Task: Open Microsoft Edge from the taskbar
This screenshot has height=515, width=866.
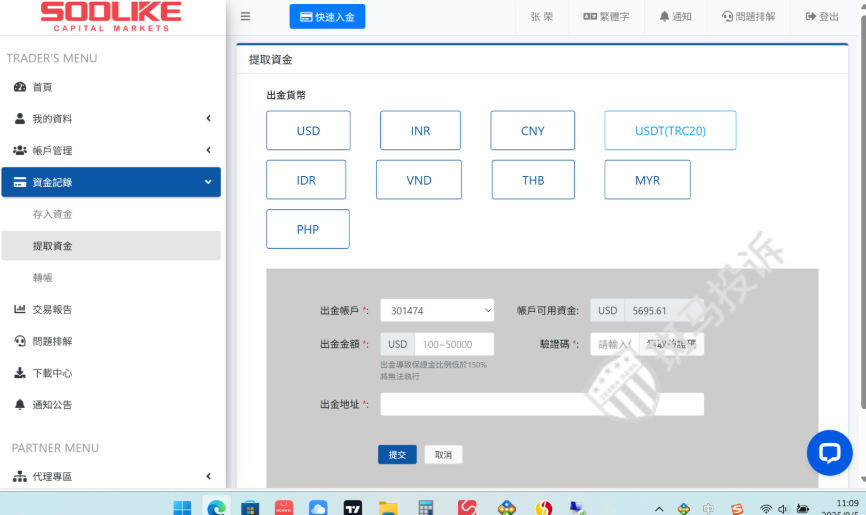Action: 215,507
